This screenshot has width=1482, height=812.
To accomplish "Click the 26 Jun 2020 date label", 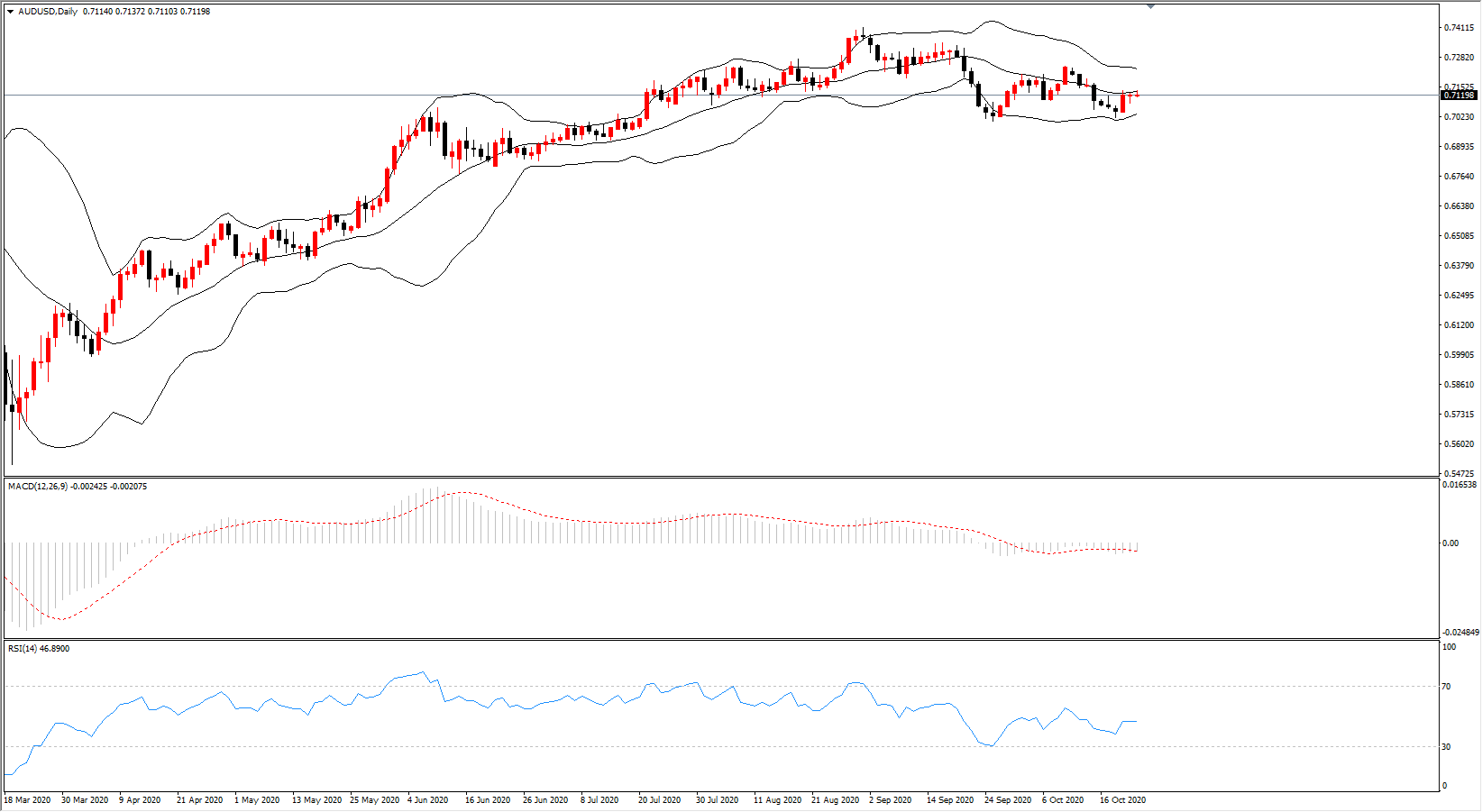I will tap(545, 800).
